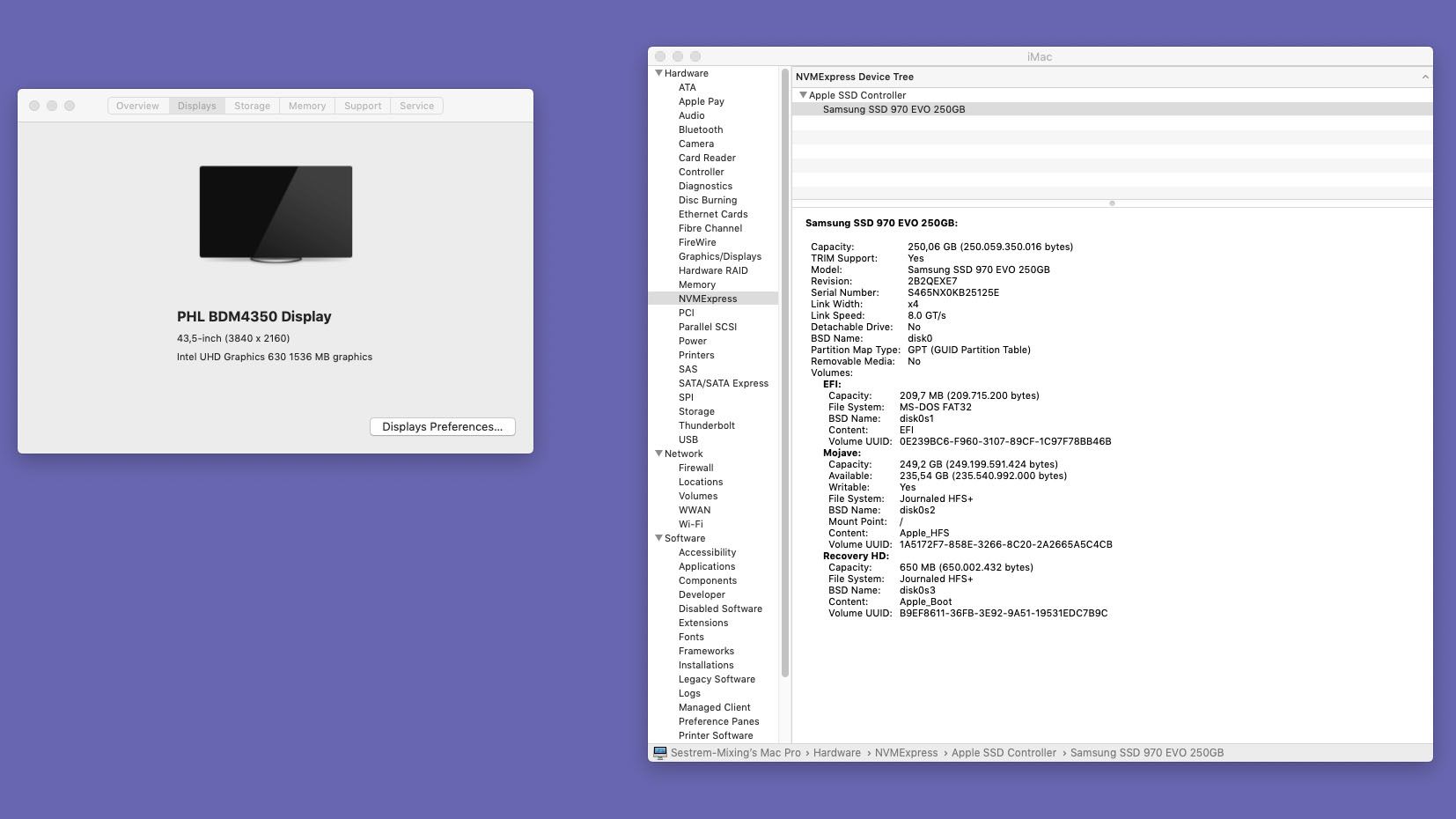
Task: Click the computer icon in the path bar
Action: tap(660, 753)
